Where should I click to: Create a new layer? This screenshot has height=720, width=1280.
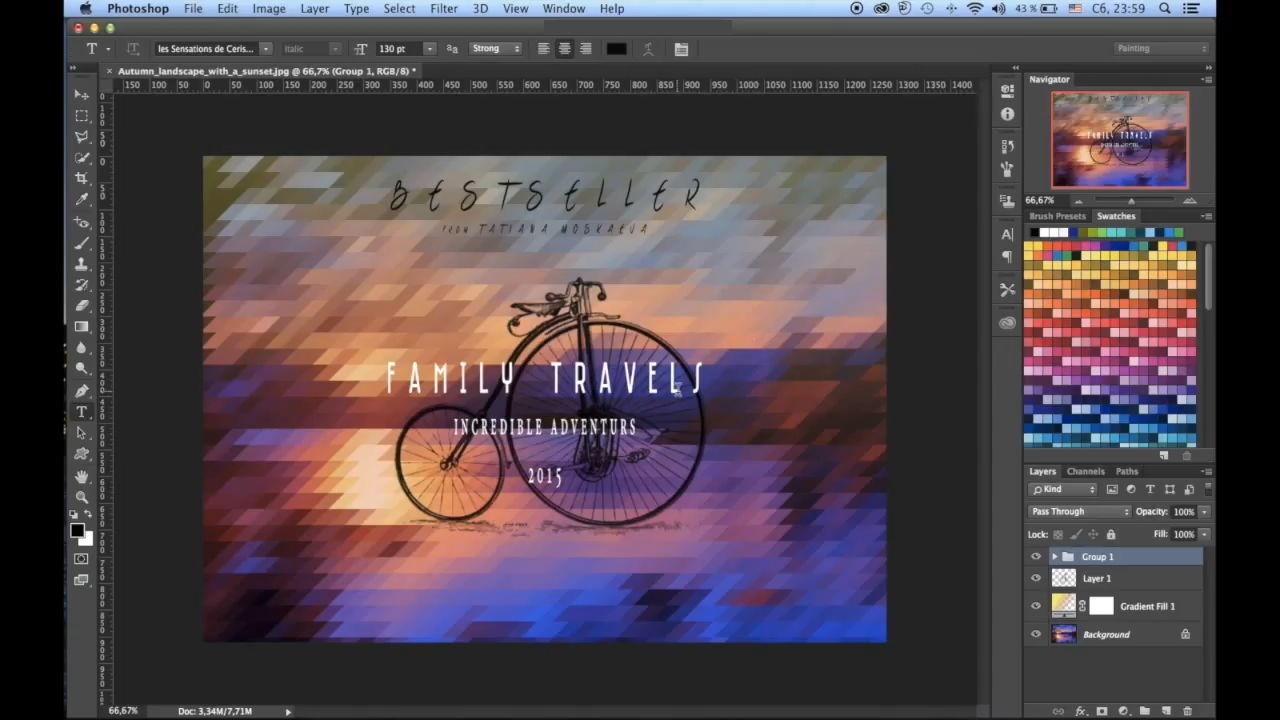1166,711
